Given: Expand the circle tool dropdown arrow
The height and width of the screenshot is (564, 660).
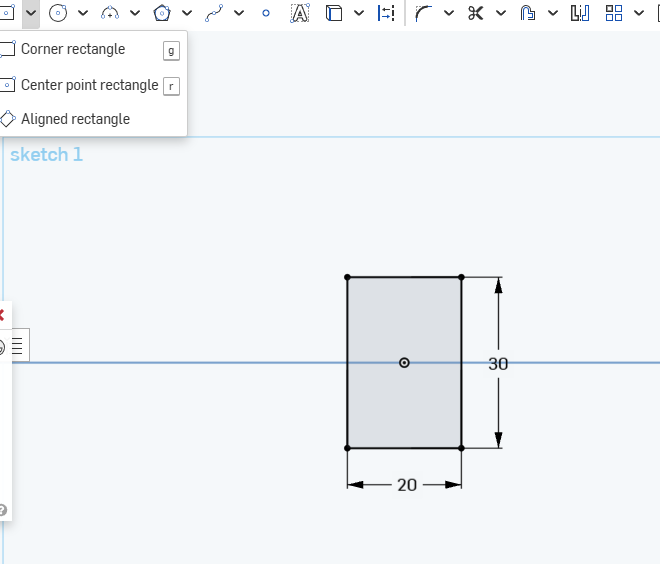Looking at the screenshot, I should click(83, 13).
